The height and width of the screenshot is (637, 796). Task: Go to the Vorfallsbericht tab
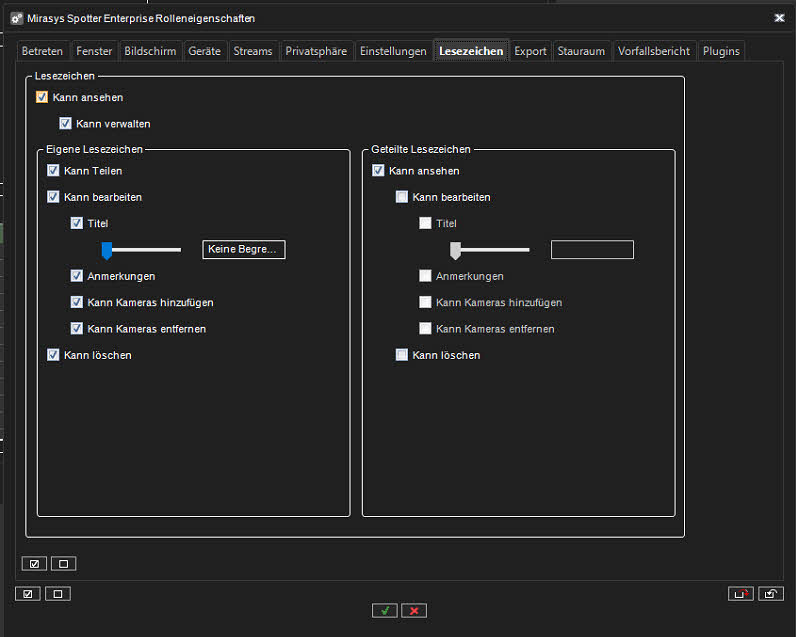coord(654,51)
